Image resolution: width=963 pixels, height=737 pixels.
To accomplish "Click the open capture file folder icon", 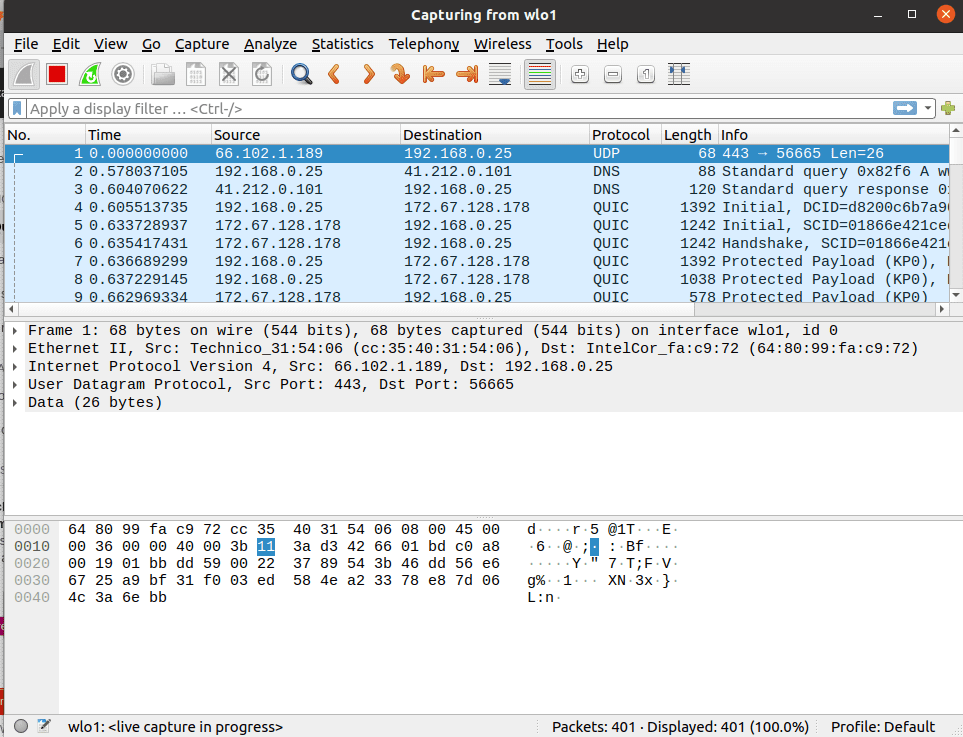I will click(163, 74).
